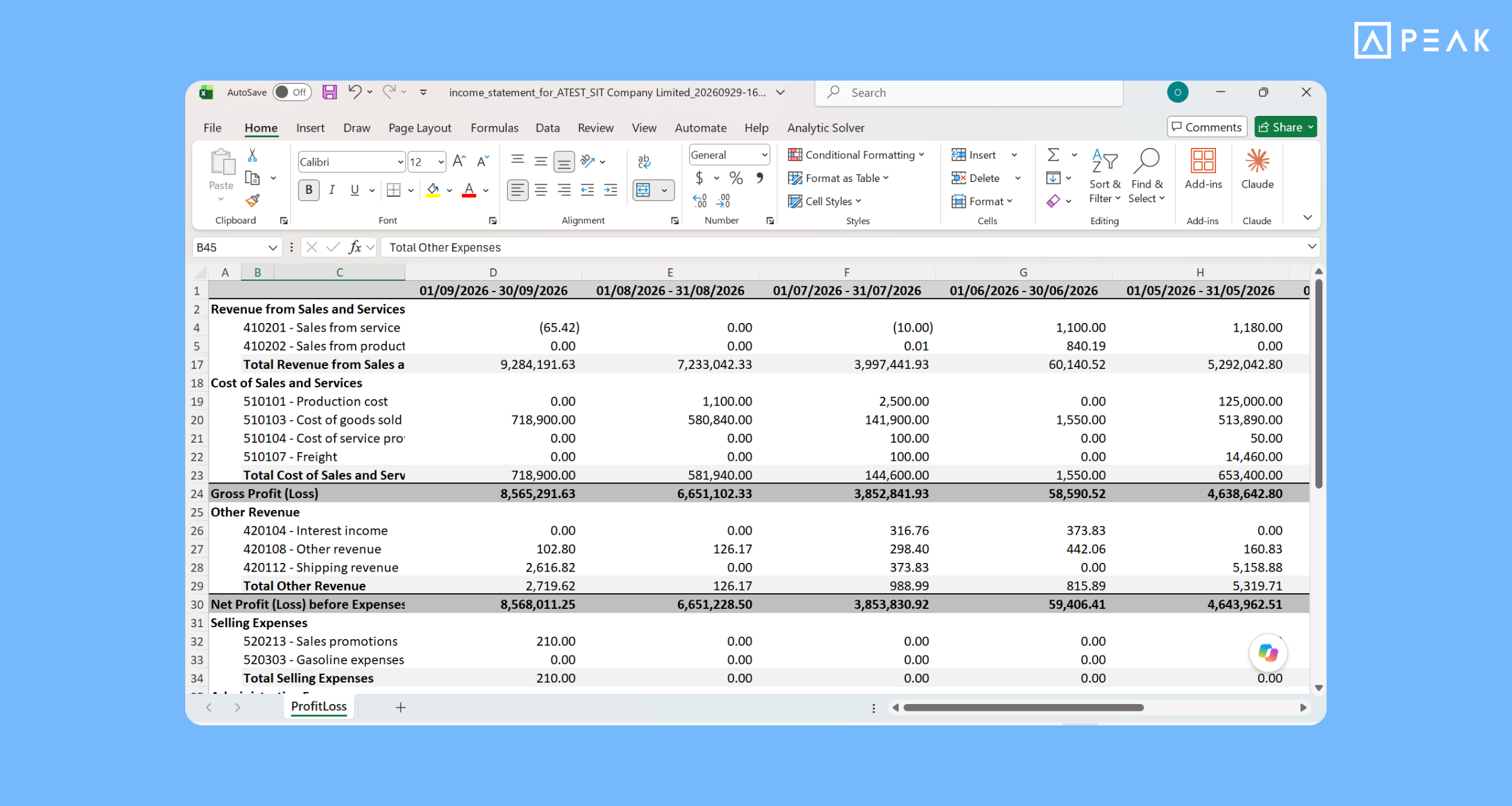
Task: Open the Claude add-in
Action: (x=1257, y=169)
